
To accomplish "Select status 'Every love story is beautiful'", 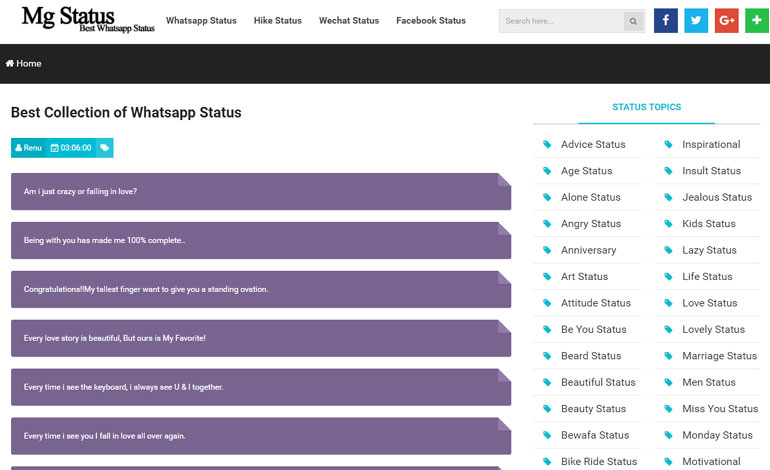I will click(x=261, y=338).
